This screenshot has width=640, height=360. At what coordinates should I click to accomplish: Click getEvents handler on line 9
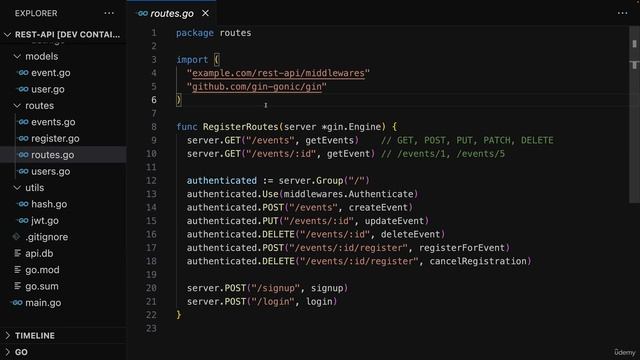point(329,140)
